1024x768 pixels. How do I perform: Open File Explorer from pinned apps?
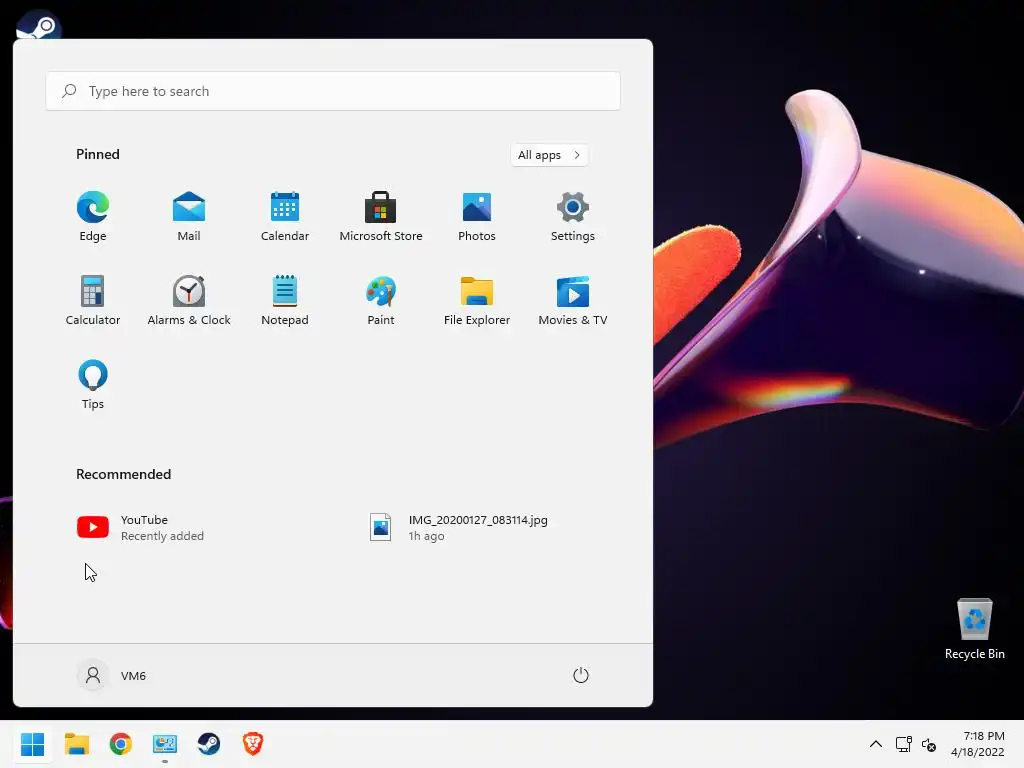coord(477,300)
